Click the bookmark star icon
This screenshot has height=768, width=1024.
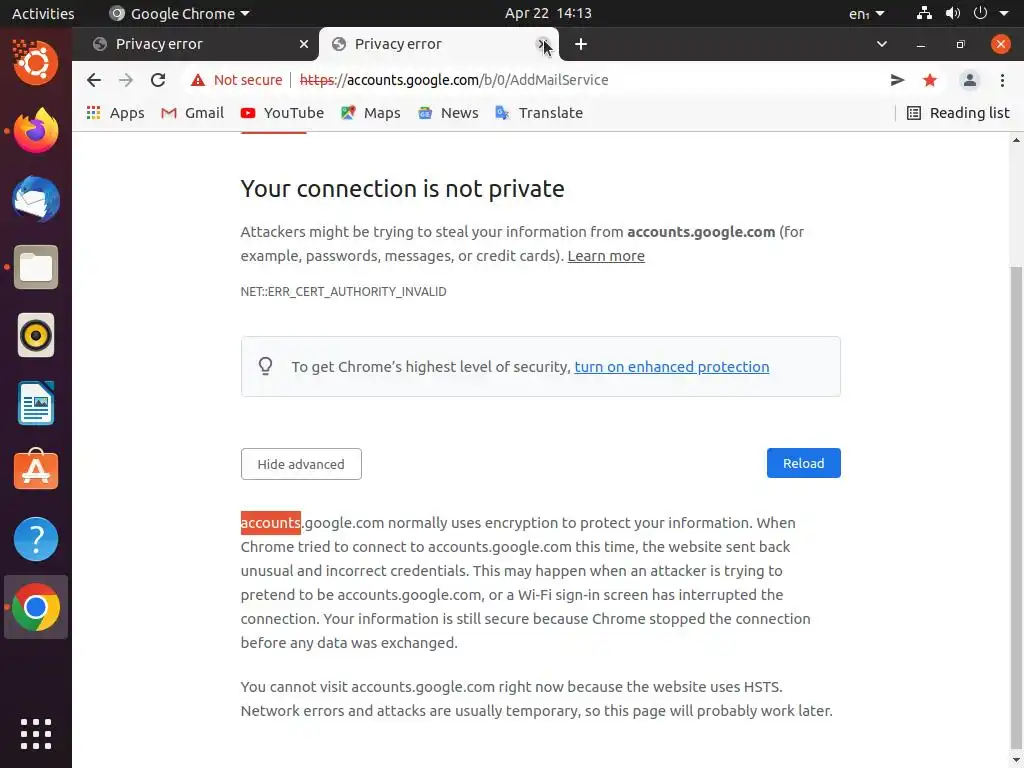tap(930, 80)
